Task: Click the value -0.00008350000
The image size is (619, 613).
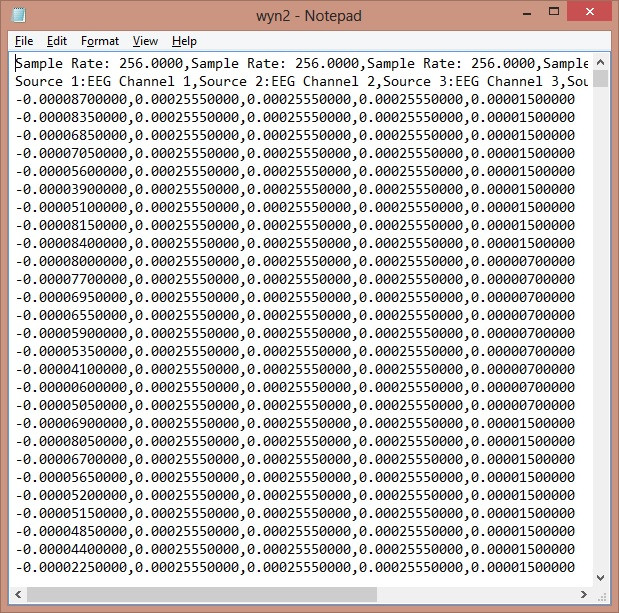Action: (x=71, y=117)
